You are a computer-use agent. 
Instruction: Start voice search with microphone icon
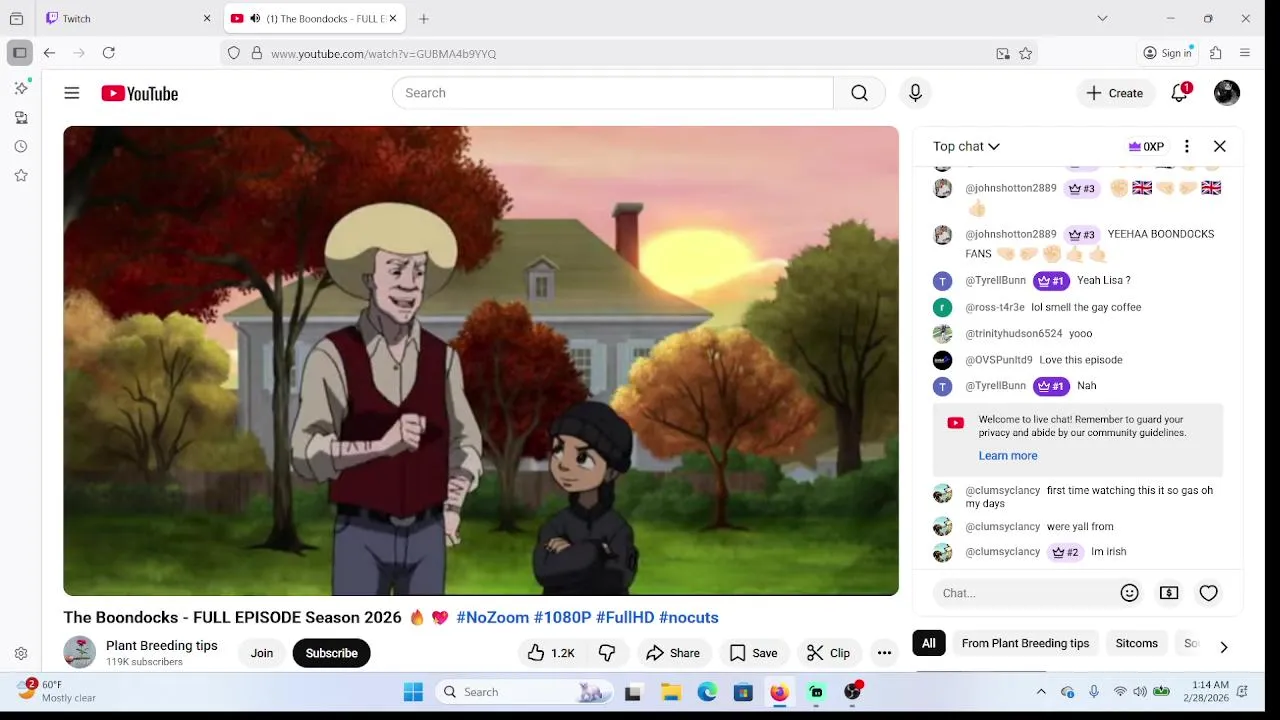click(x=915, y=93)
